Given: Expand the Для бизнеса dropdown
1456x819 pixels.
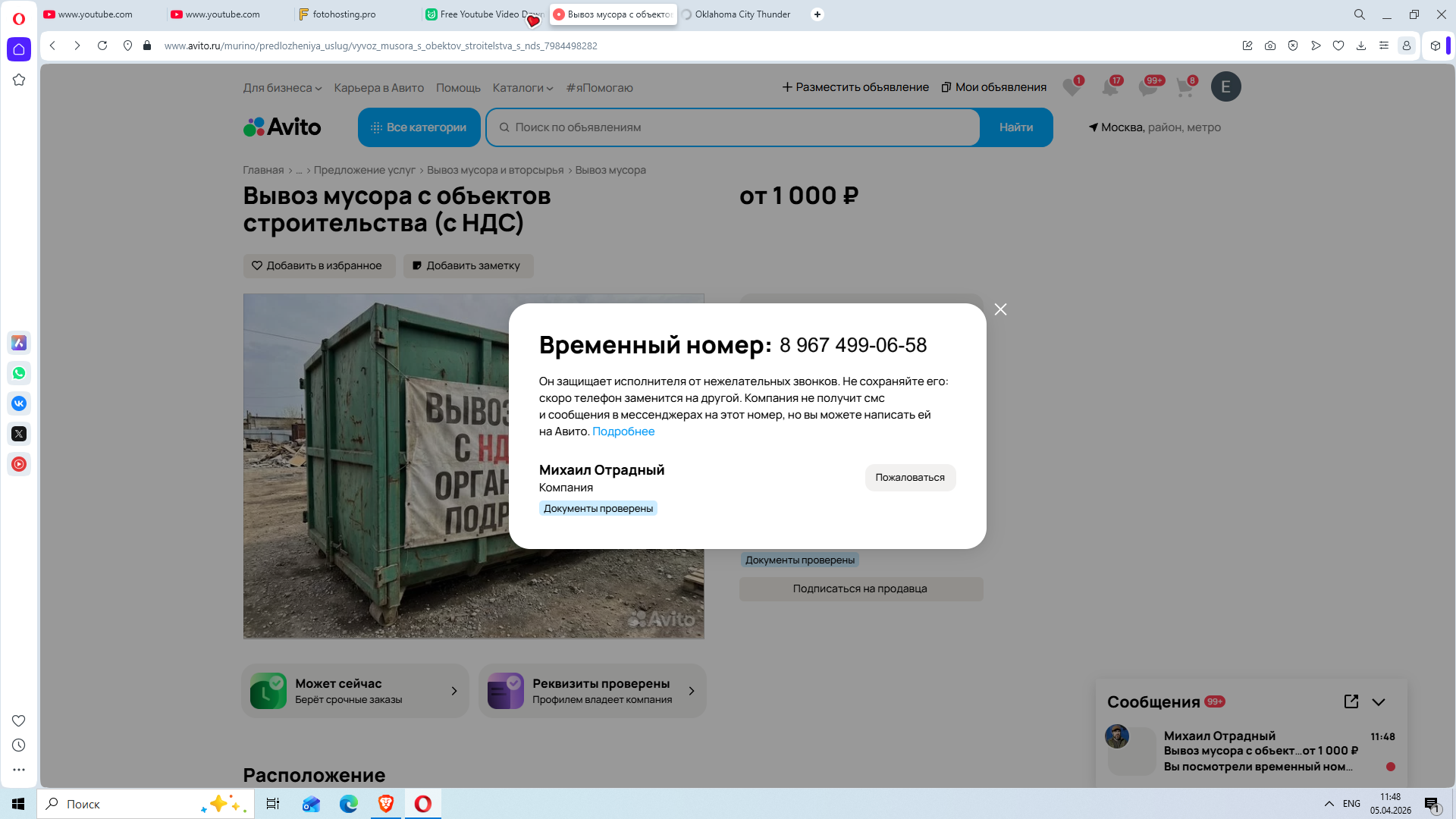Looking at the screenshot, I should (x=282, y=88).
